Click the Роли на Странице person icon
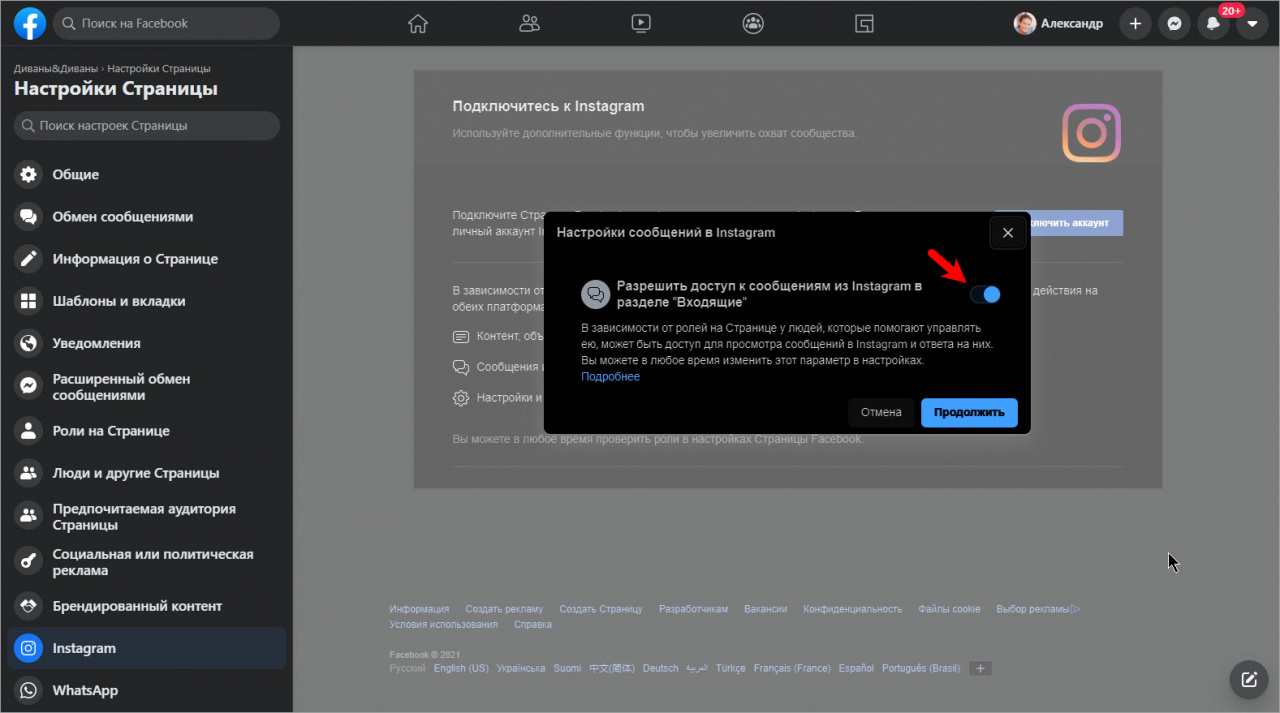The width and height of the screenshot is (1280, 713). click(x=29, y=431)
